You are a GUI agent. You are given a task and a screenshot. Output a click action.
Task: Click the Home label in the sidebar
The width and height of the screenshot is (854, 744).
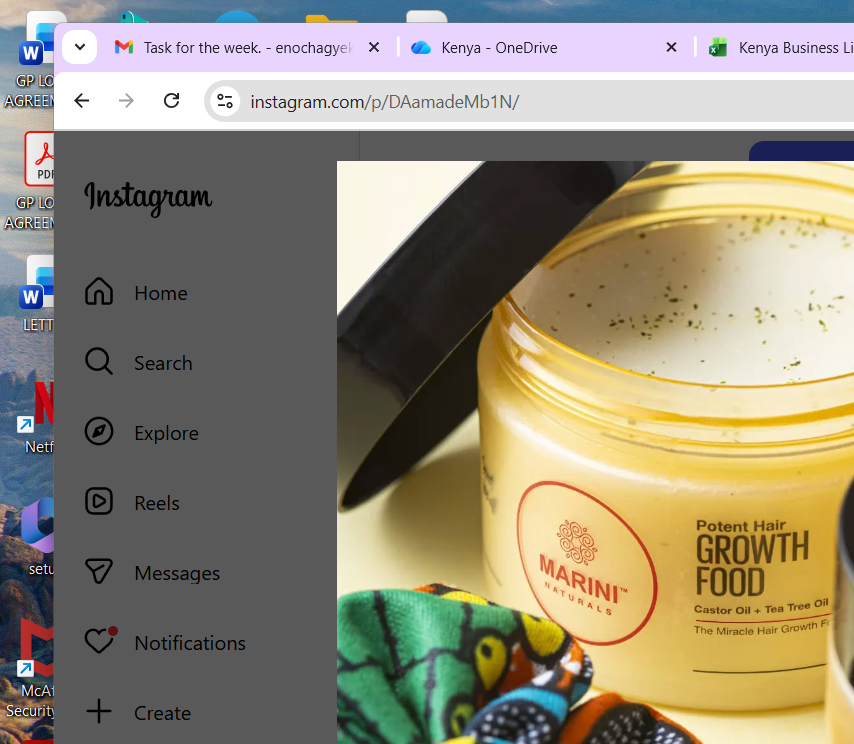click(x=161, y=293)
